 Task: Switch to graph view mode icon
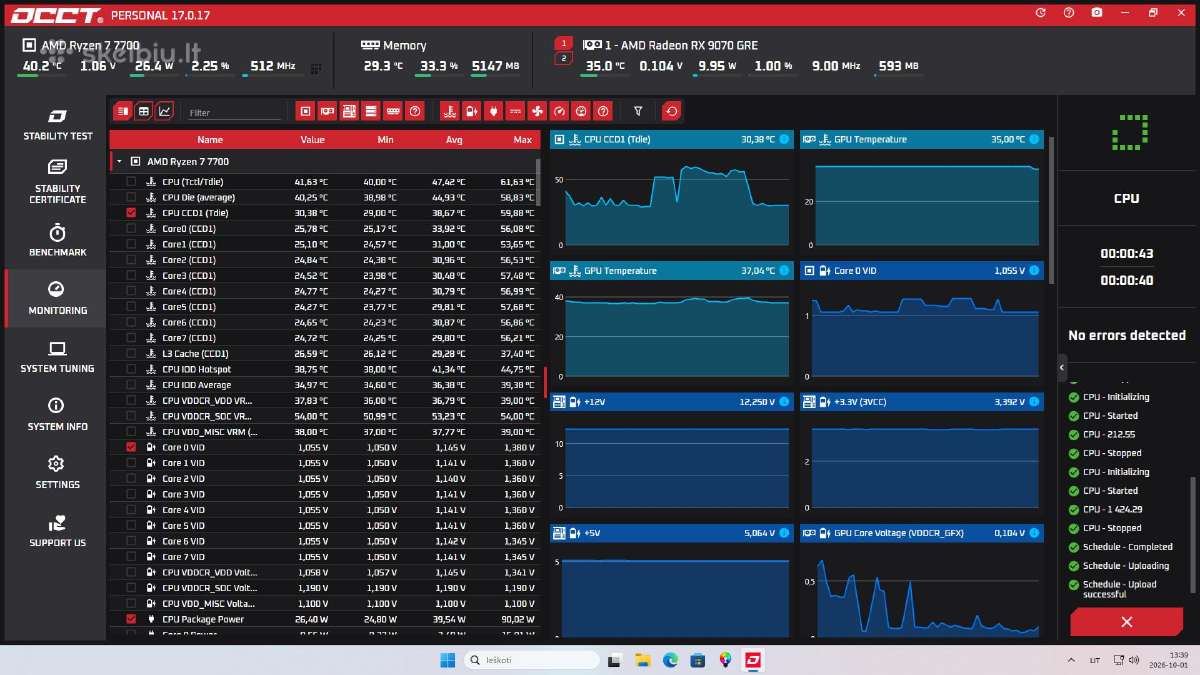pos(165,111)
